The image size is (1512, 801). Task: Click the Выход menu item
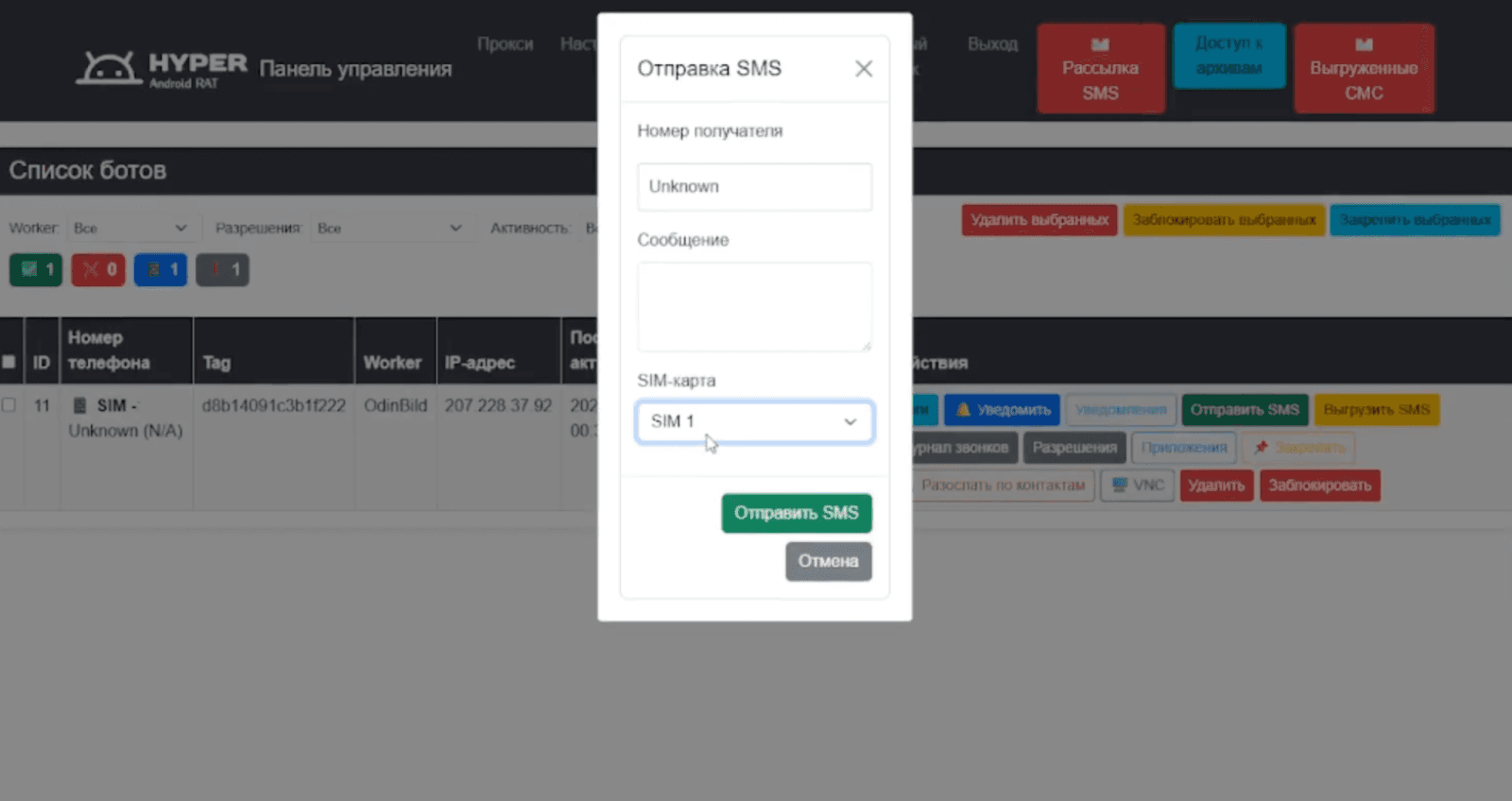coord(992,43)
